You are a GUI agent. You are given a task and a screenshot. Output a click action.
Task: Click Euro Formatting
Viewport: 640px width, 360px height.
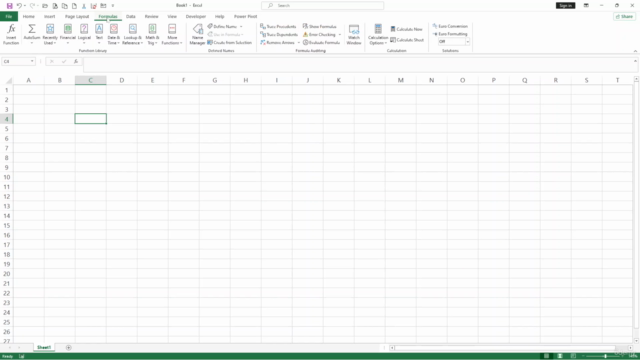(450, 34)
